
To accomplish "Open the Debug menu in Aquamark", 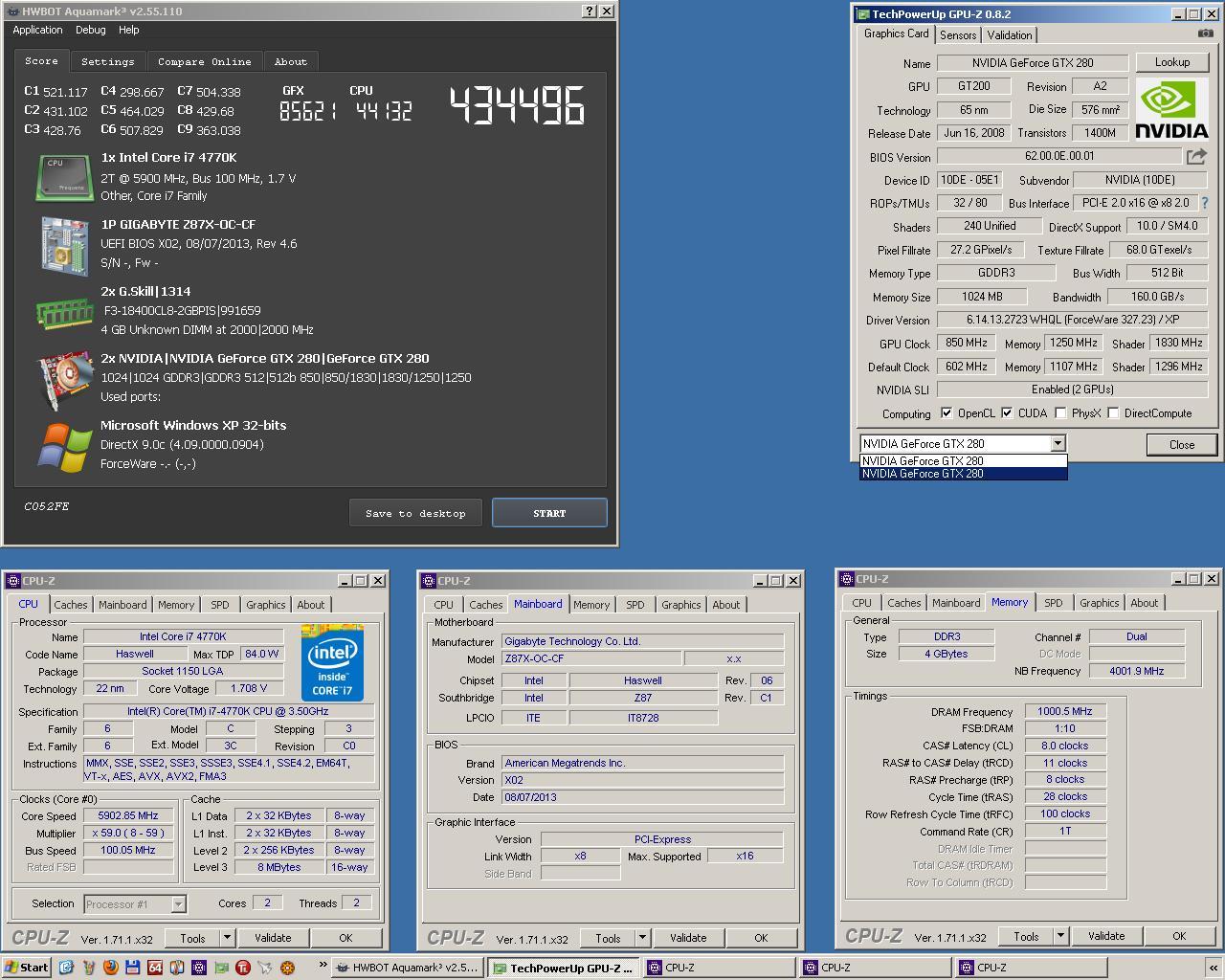I will click(91, 30).
